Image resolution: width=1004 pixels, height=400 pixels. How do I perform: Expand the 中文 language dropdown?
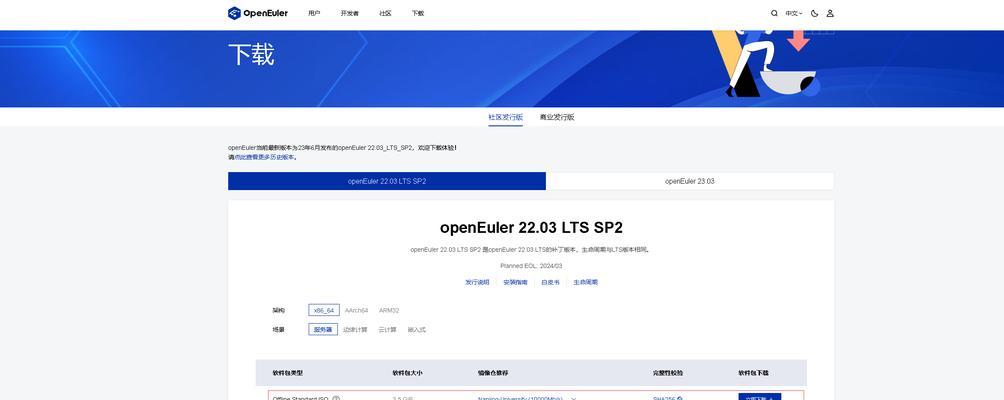pyautogui.click(x=794, y=13)
